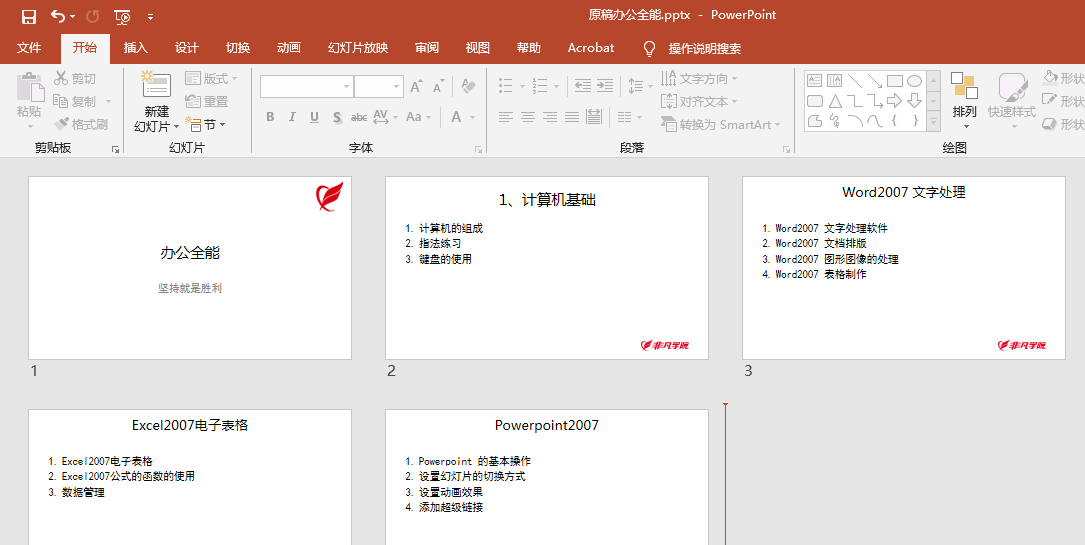Increase font size with the large A icon

[416, 86]
